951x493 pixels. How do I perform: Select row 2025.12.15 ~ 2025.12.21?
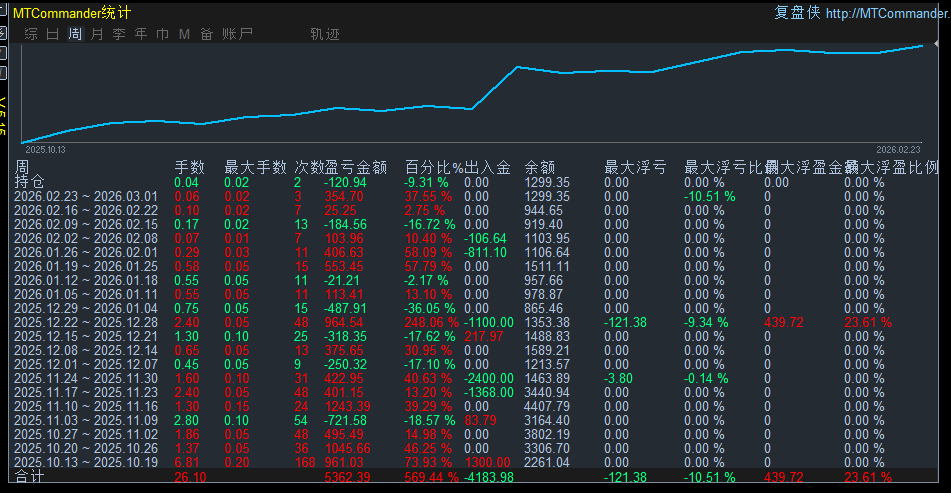coord(86,336)
